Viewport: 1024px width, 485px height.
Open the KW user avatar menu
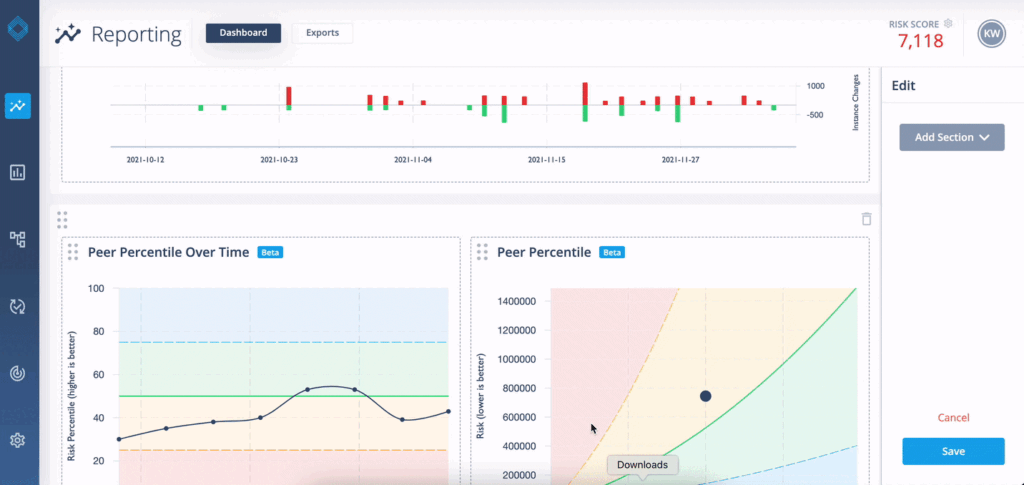[x=991, y=34]
